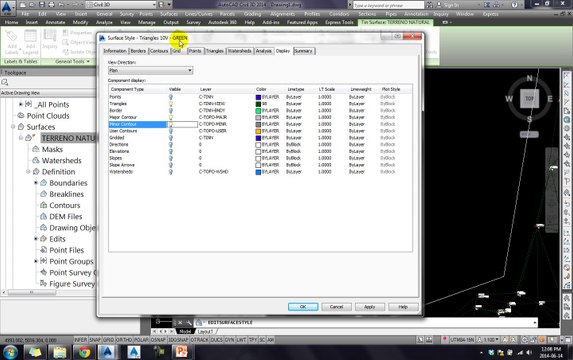Expand the _All Points tree node

(21, 104)
